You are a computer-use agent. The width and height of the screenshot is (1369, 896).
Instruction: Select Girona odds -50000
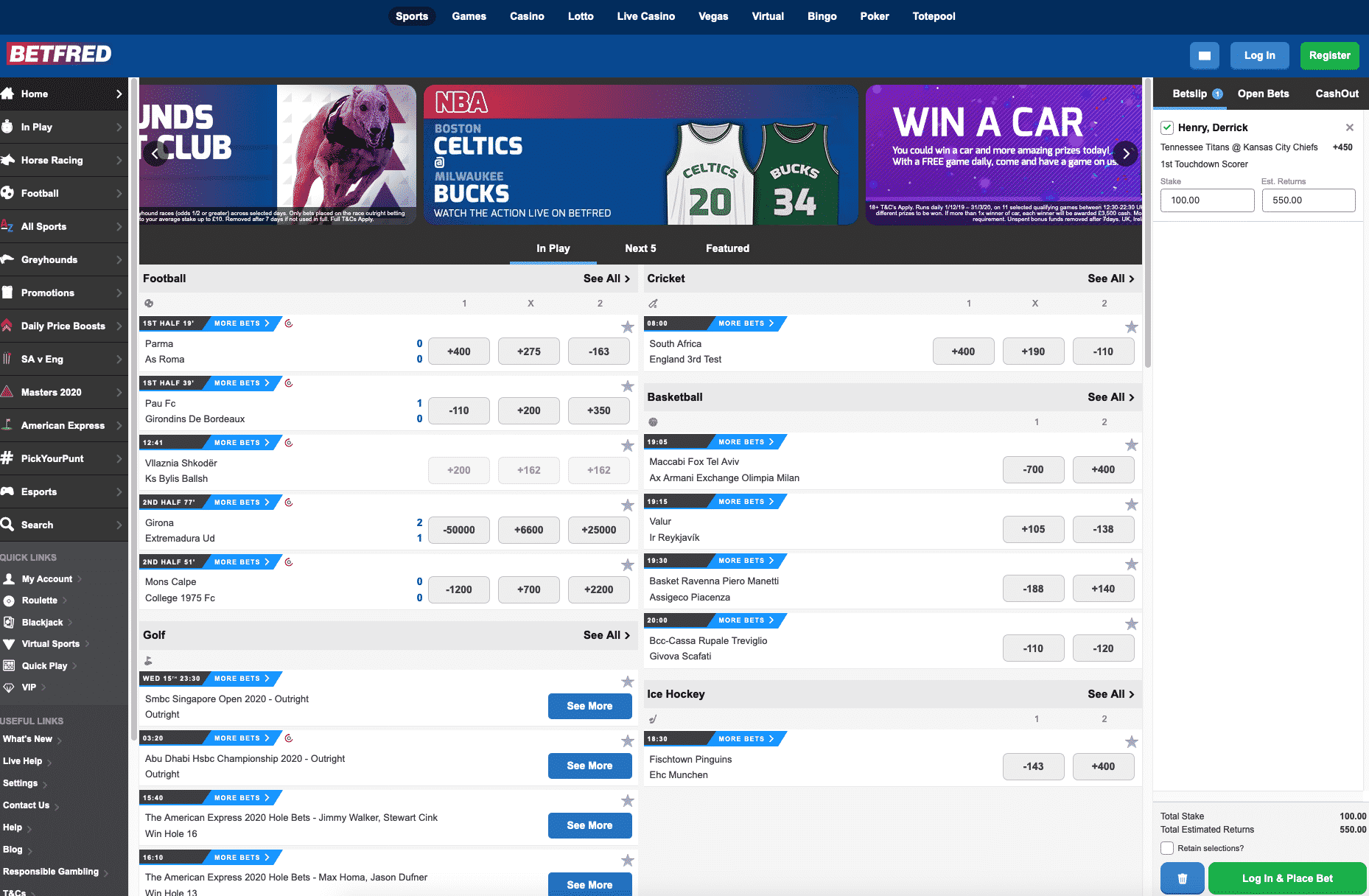point(459,530)
